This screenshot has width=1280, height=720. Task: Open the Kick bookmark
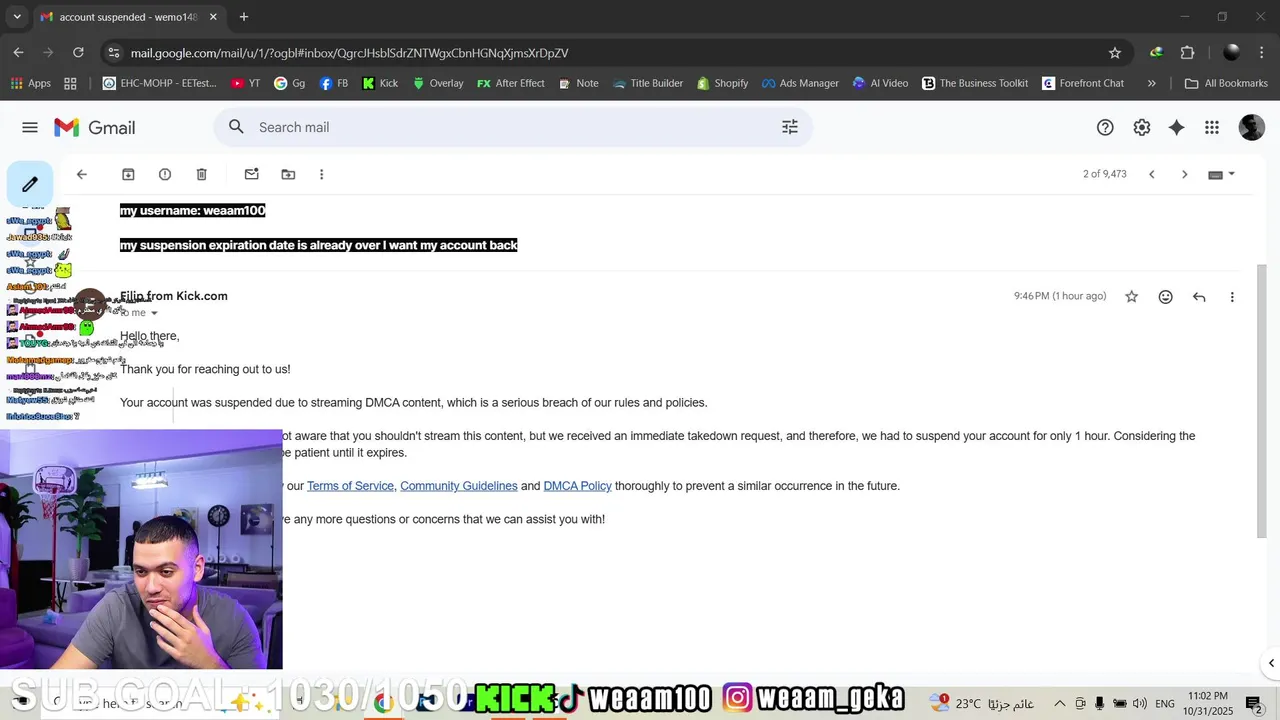pos(380,83)
